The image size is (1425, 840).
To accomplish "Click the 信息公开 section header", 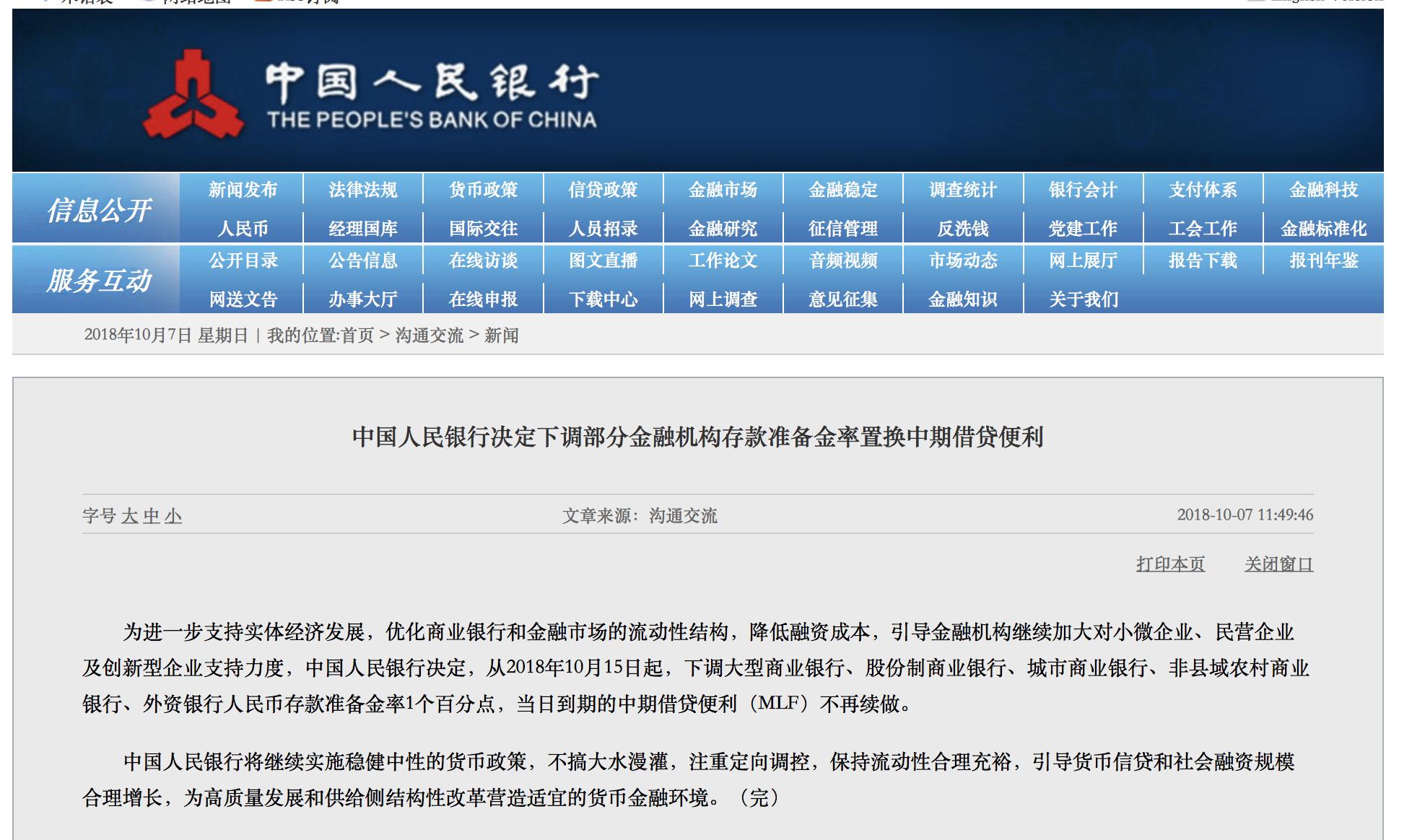I will coord(98,210).
